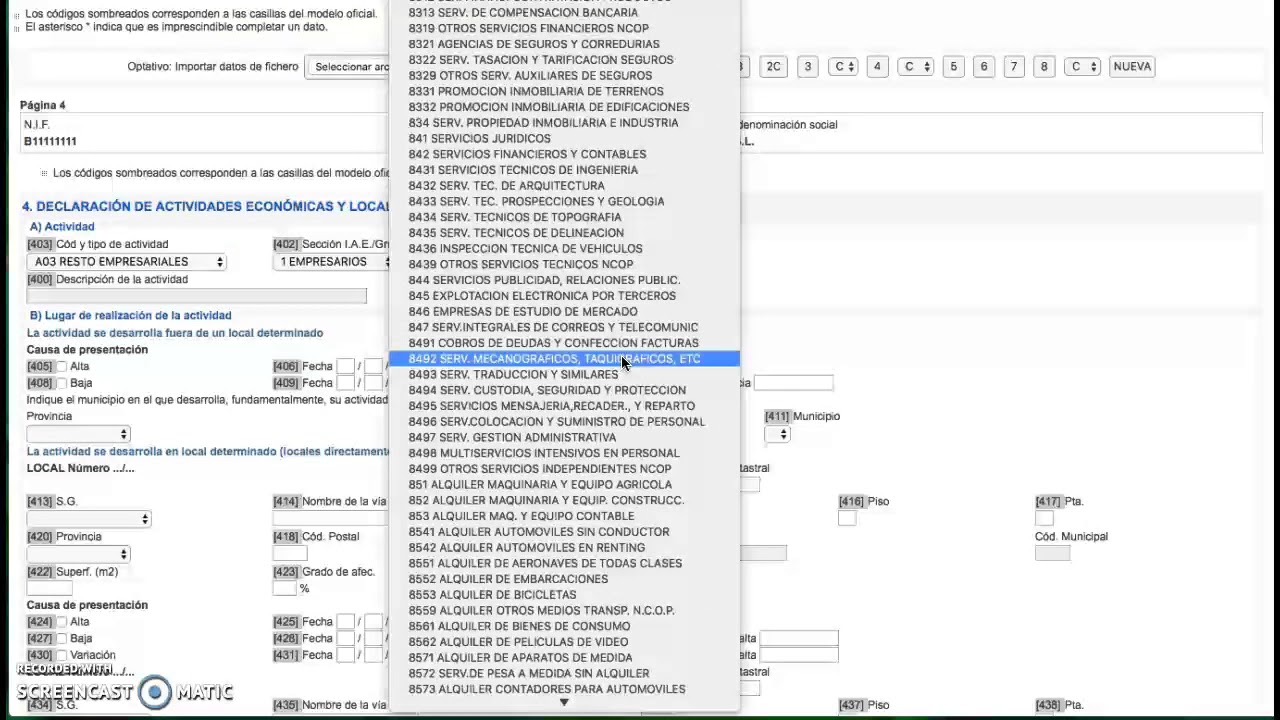Click first date box of [425] Fecha
This screenshot has height=720, width=1280.
pyautogui.click(x=346, y=622)
